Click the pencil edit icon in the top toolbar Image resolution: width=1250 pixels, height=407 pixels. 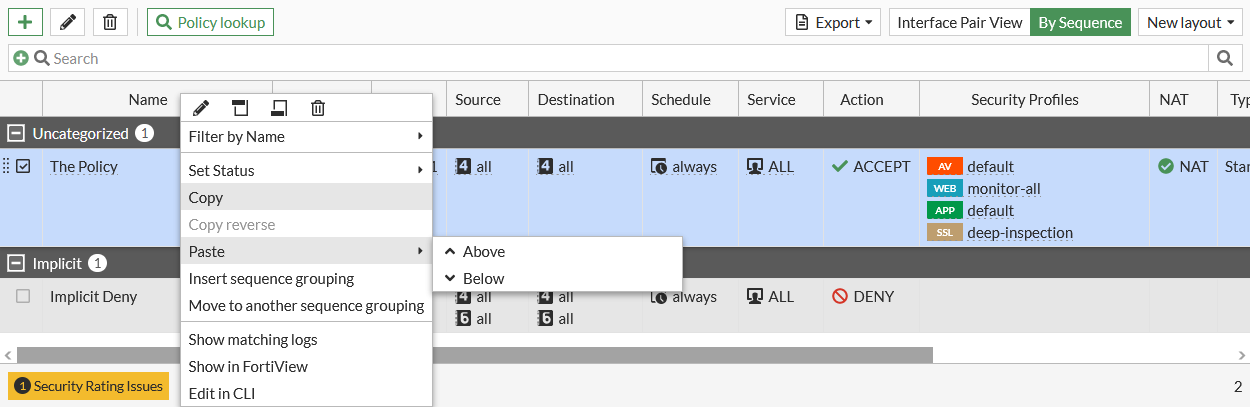click(x=67, y=22)
